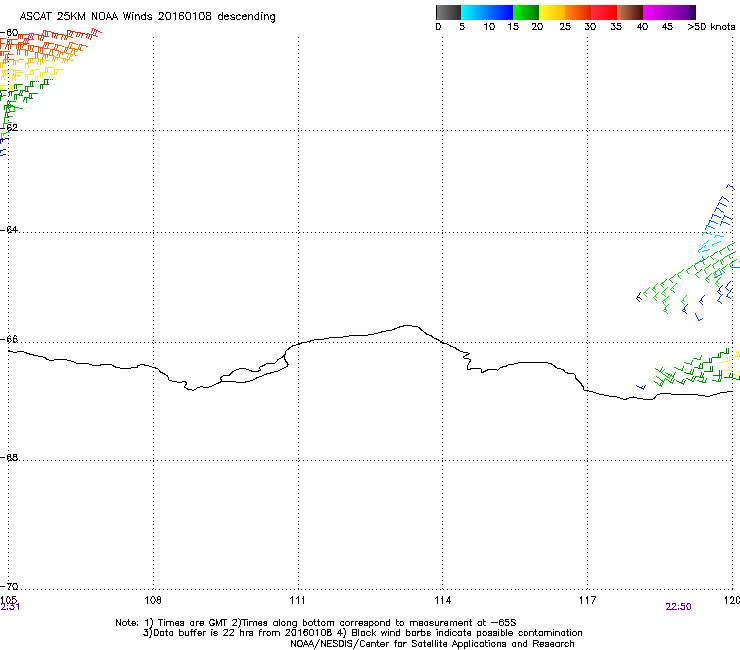Screen dimensions: 740x650
Task: Click the 'Times are GMT' note line
Action: 316,623
